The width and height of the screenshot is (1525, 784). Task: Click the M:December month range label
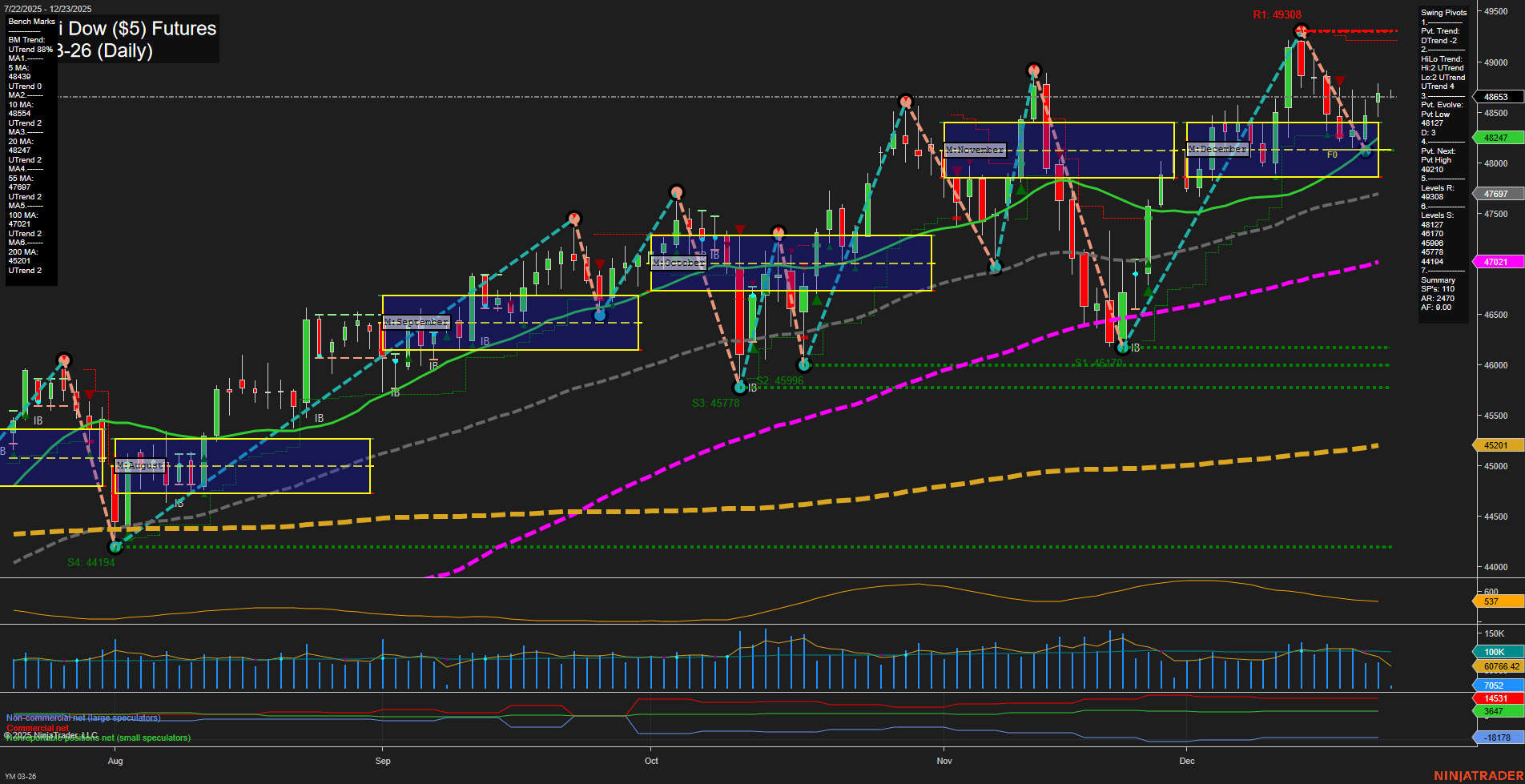1217,149
